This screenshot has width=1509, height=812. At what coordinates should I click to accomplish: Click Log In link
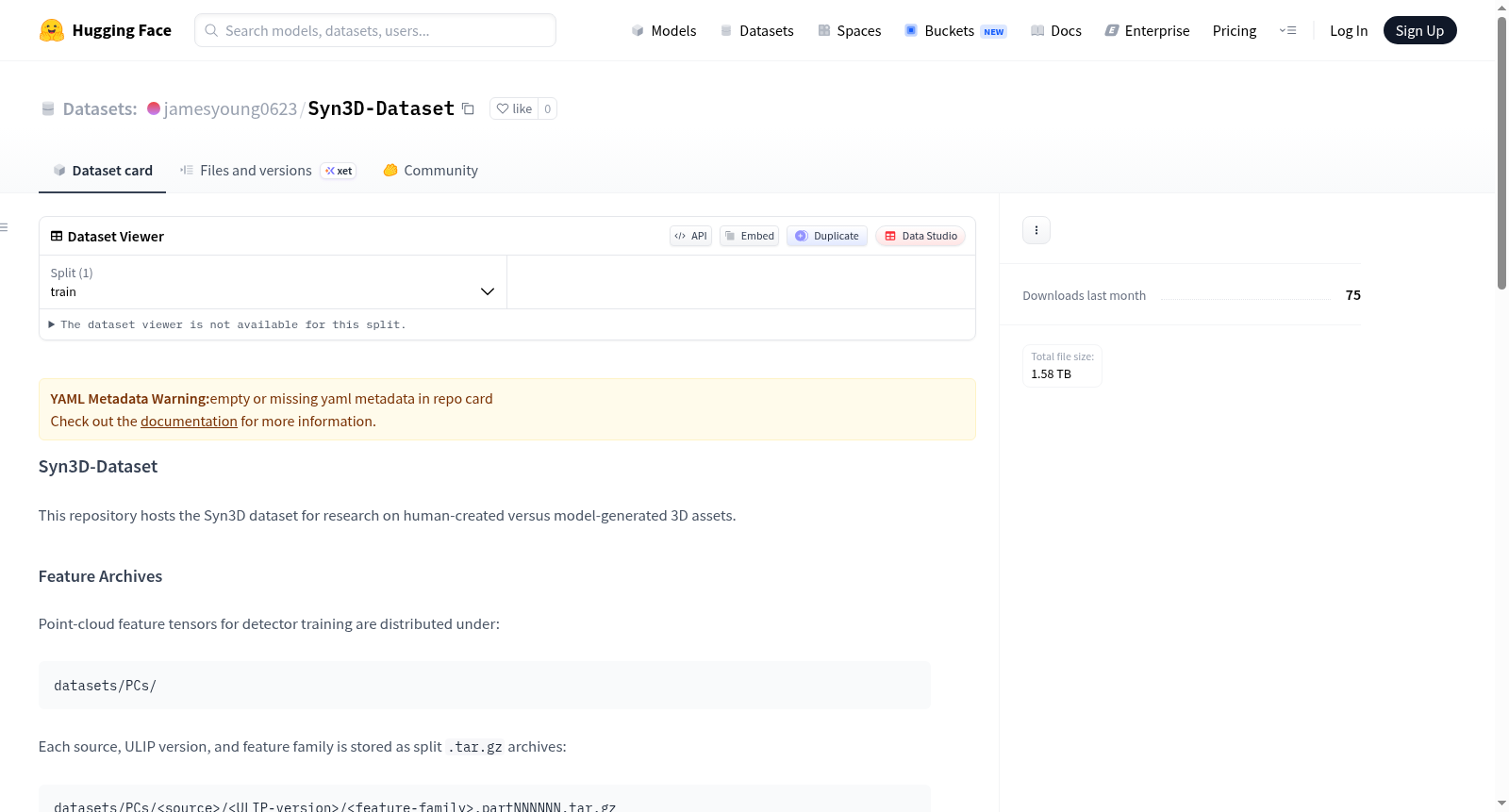[x=1349, y=30]
